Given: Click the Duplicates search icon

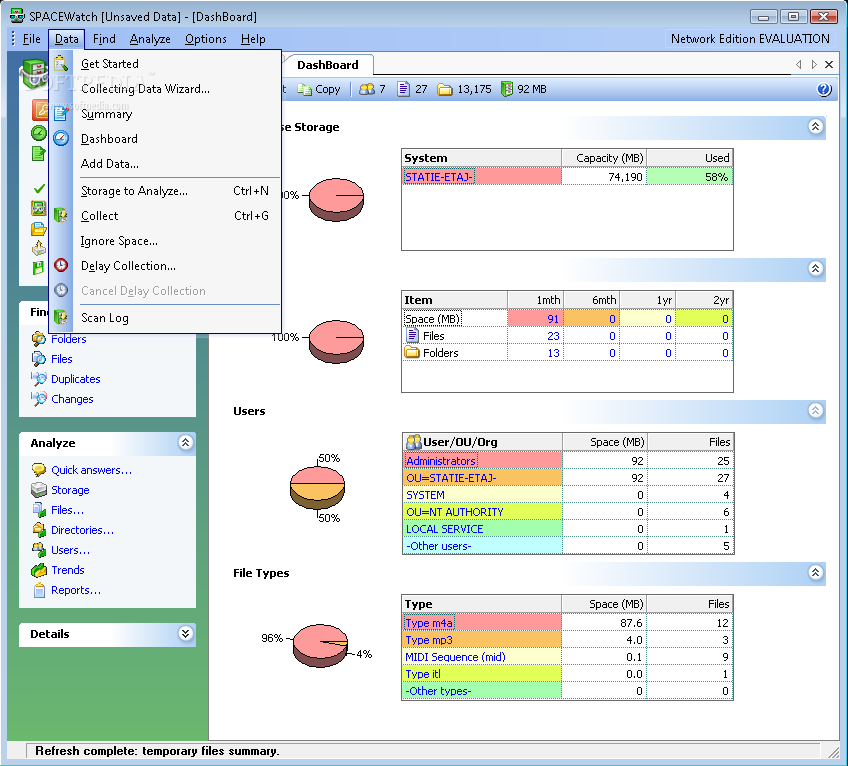Looking at the screenshot, I should coord(38,379).
